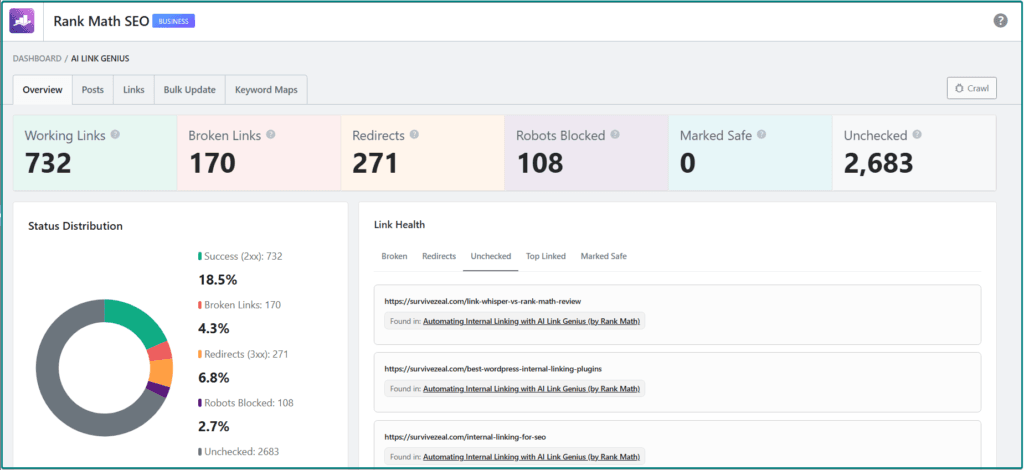Click info icon beside Unchecked stat
The image size is (1024, 470).
pyautogui.click(x=917, y=134)
